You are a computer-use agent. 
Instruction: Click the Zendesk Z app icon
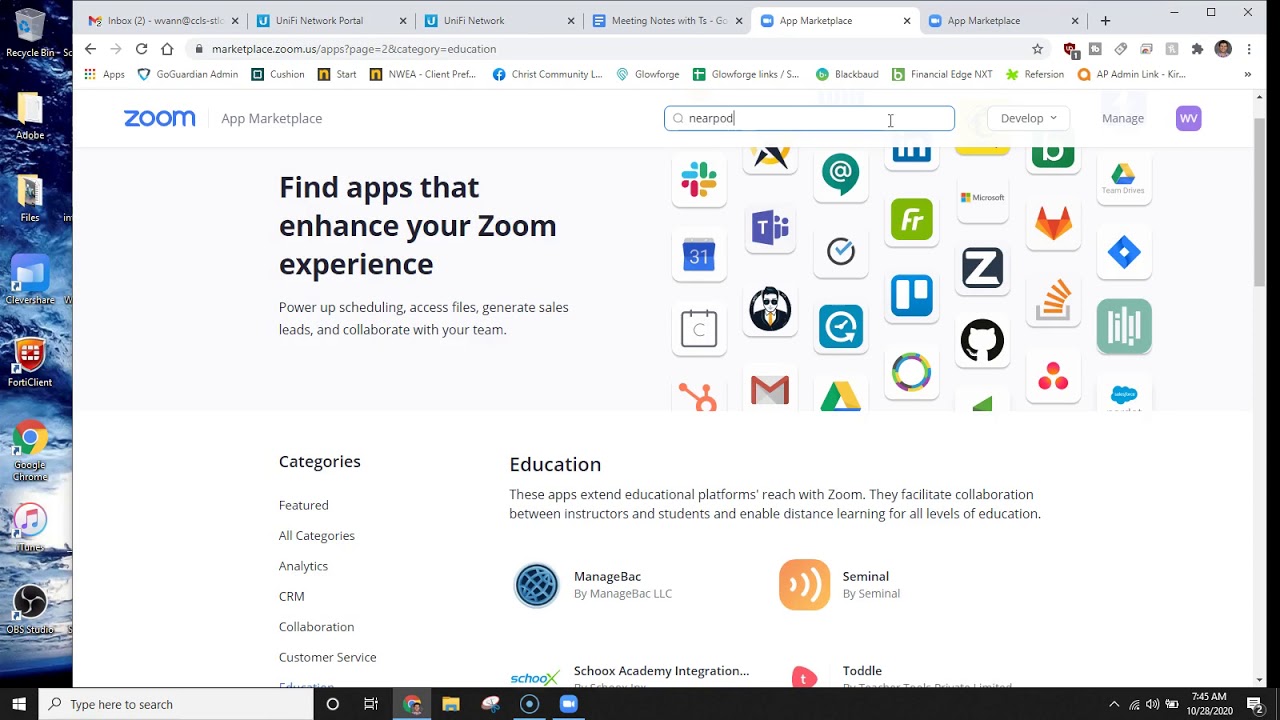982,268
